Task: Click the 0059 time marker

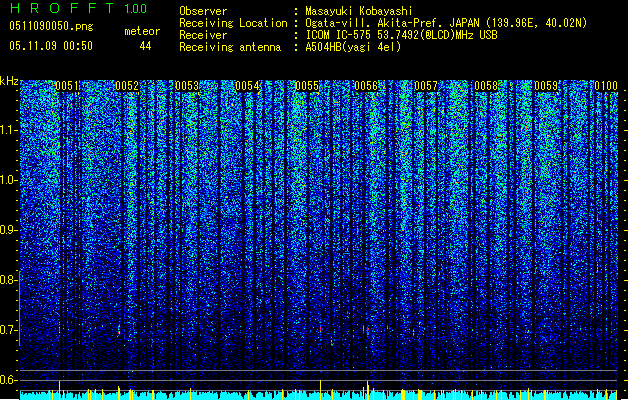Action: click(546, 86)
